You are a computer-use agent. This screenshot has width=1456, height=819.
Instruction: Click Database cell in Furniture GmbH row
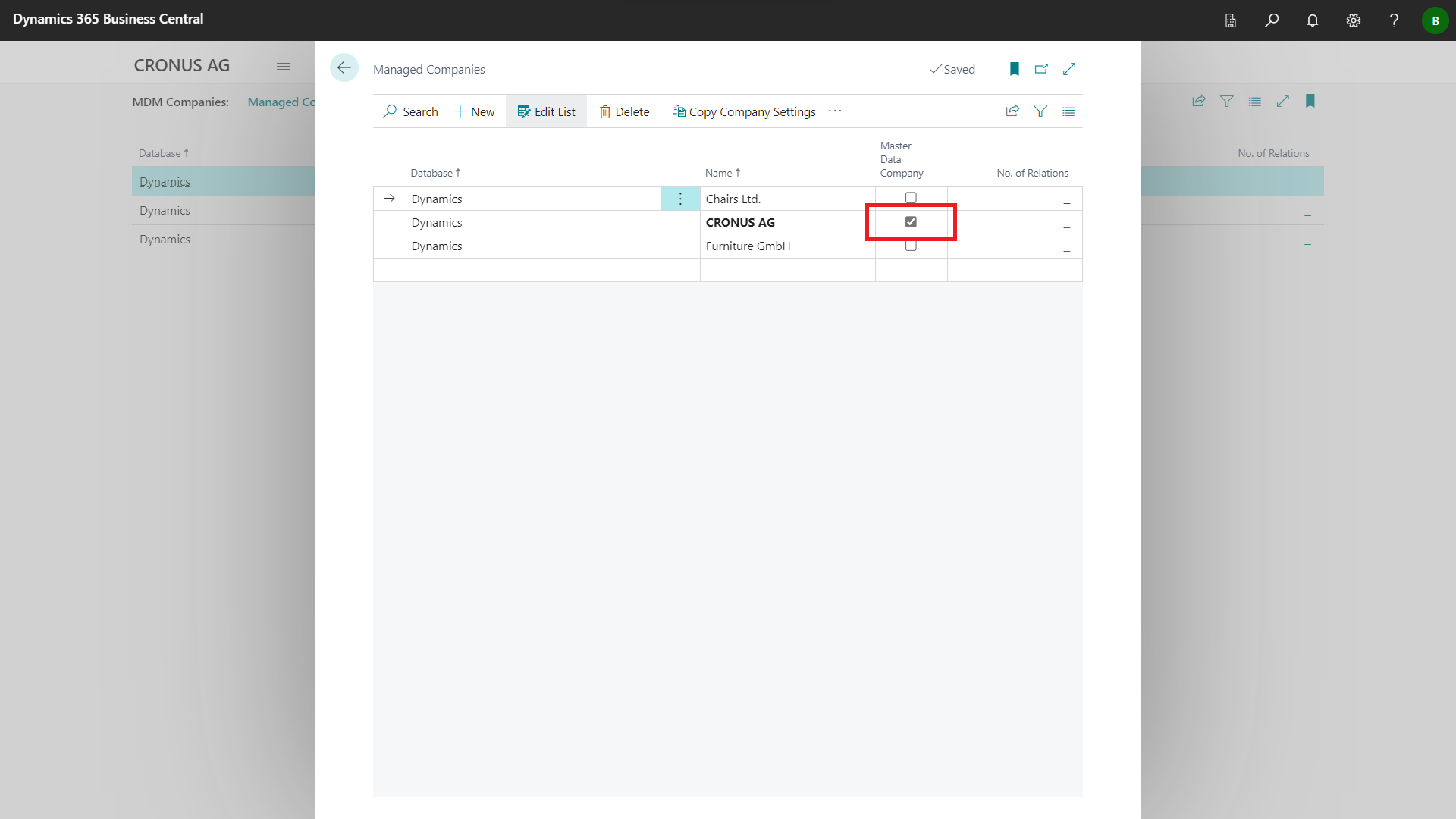tap(533, 246)
